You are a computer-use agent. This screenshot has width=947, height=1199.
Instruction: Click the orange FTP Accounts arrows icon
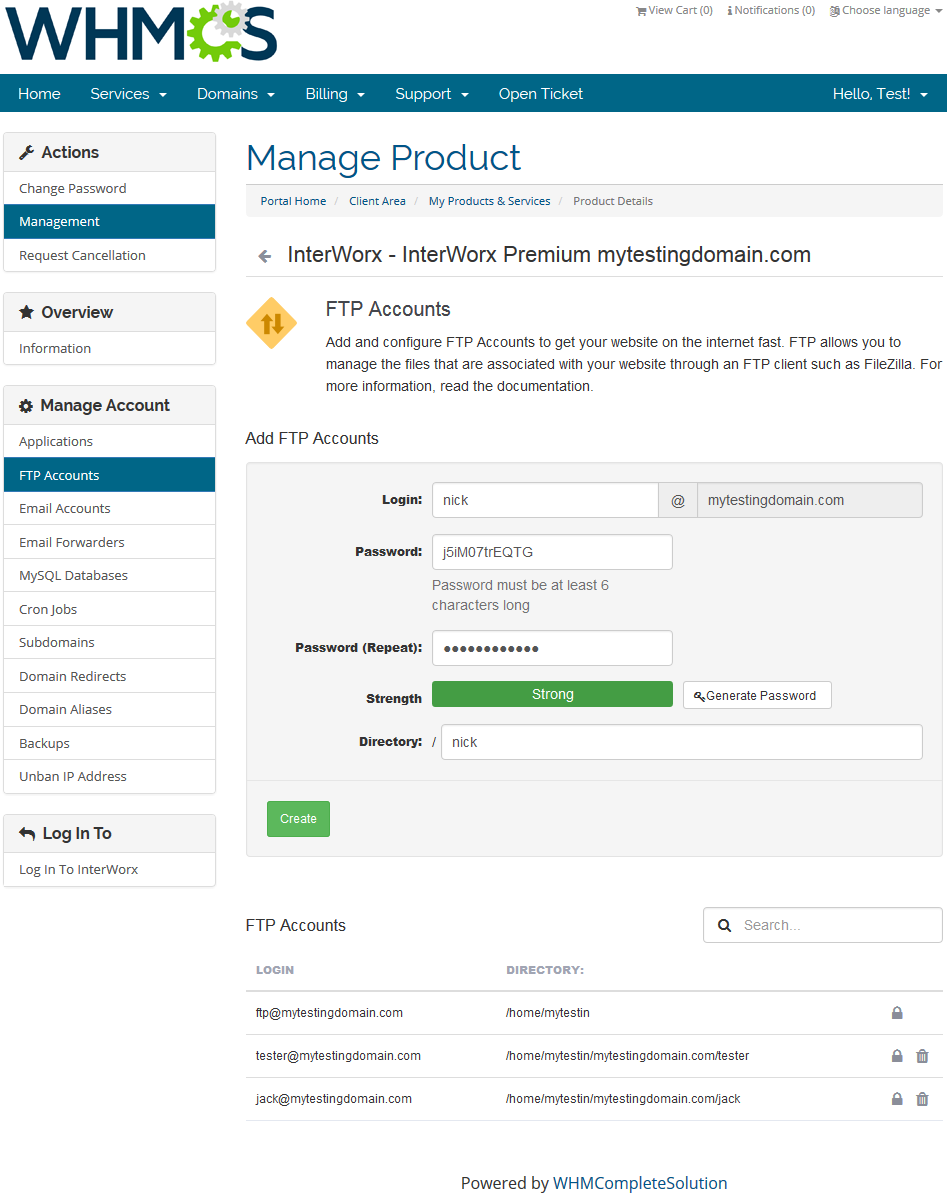point(272,323)
